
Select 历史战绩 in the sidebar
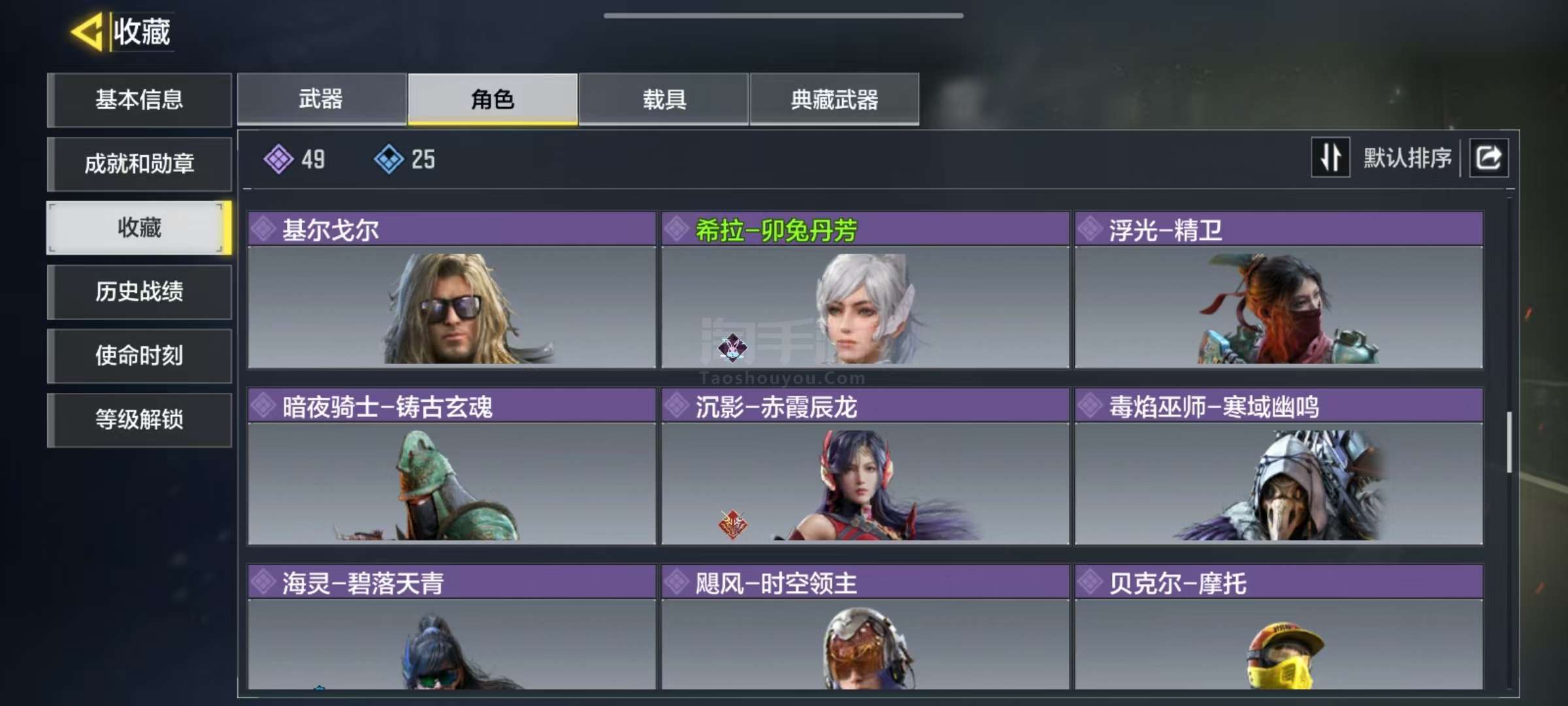(x=139, y=292)
